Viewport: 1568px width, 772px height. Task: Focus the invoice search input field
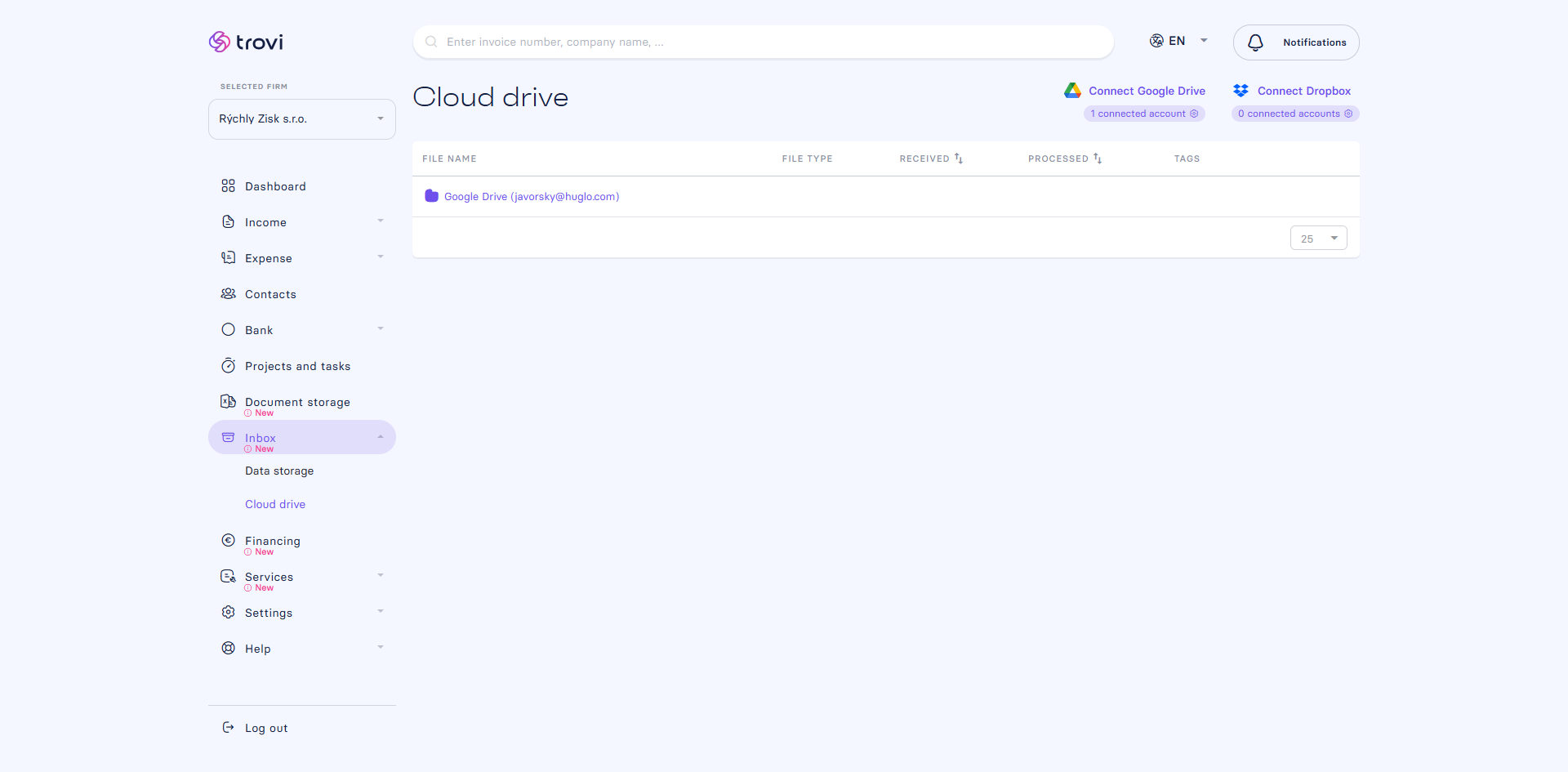pyautogui.click(x=764, y=42)
